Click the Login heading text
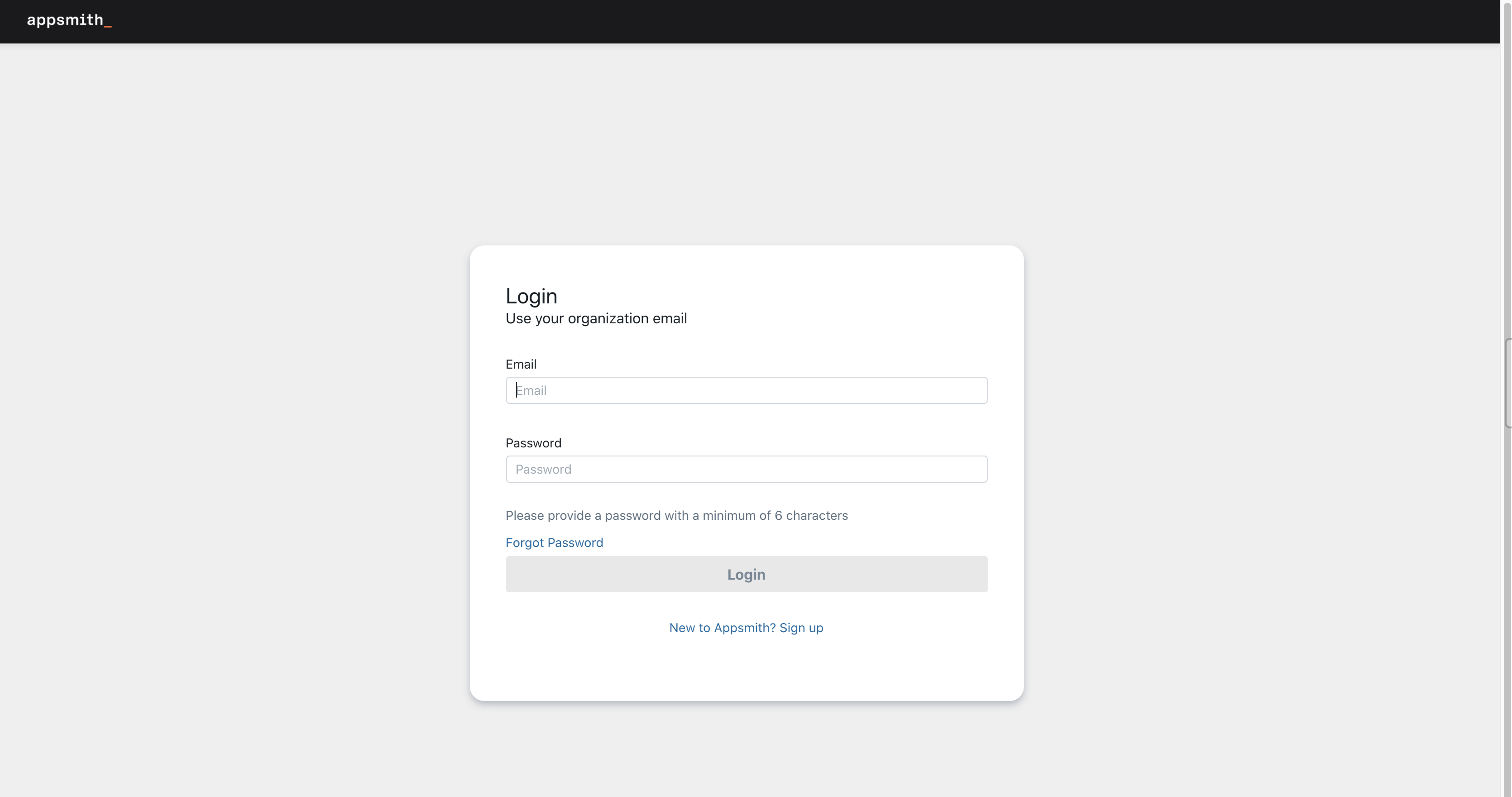1512x797 pixels. coord(531,296)
